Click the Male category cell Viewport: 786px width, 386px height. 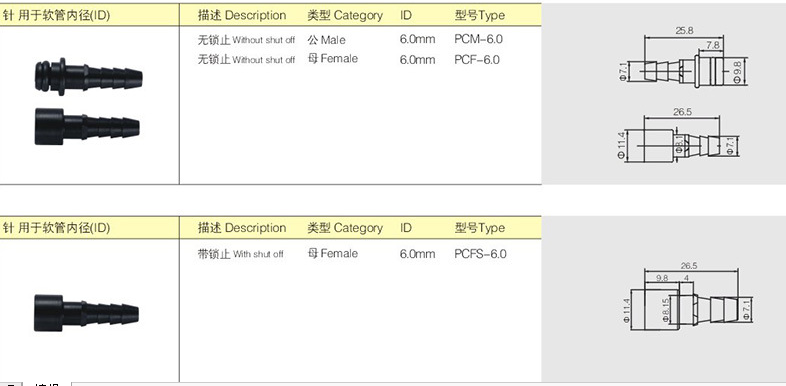(326, 40)
